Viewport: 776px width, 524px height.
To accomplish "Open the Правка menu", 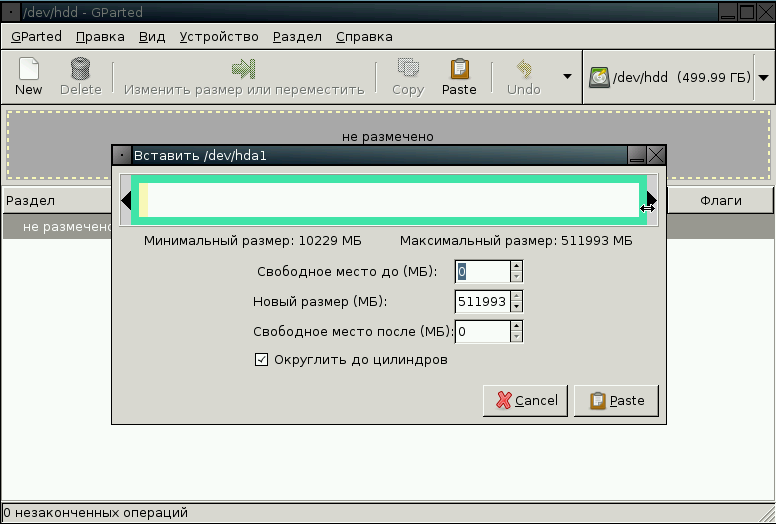I will 100,37.
